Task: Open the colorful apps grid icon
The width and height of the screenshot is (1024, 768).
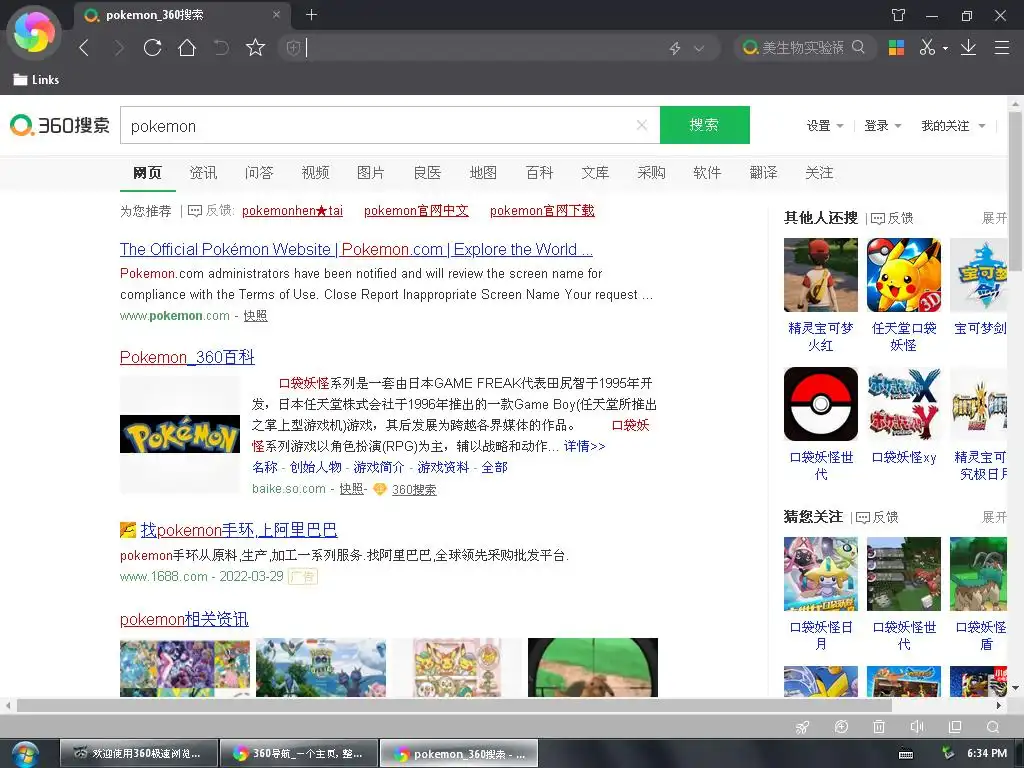Action: (x=896, y=47)
